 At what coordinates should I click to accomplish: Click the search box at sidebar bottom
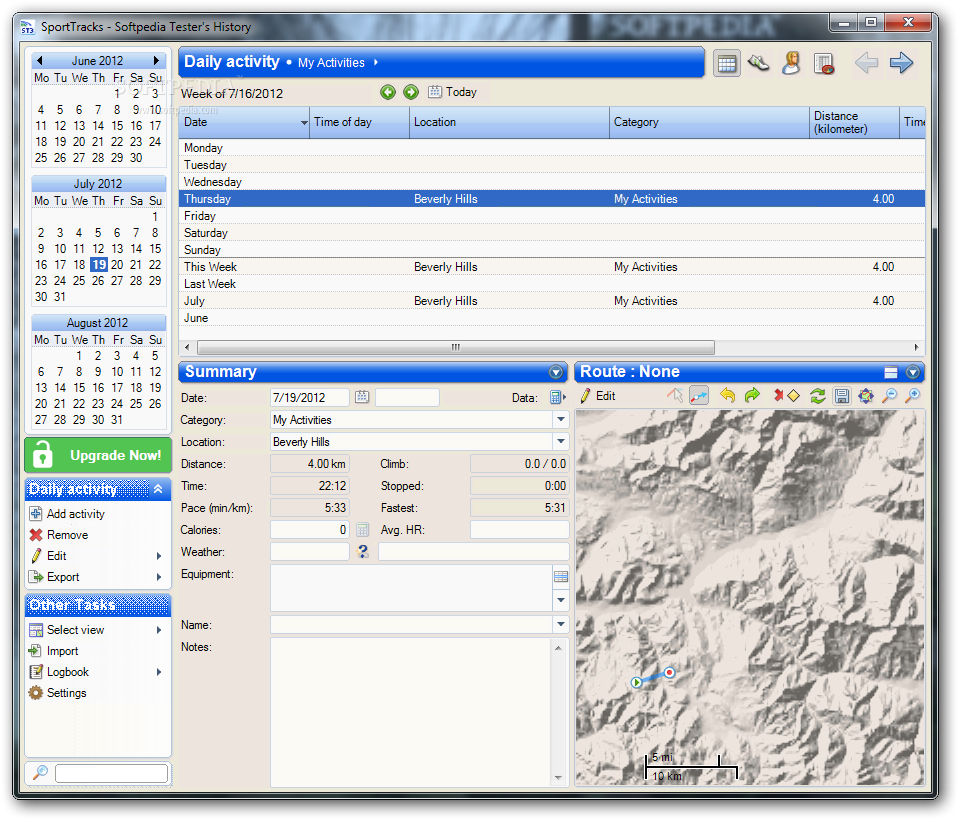(x=111, y=773)
